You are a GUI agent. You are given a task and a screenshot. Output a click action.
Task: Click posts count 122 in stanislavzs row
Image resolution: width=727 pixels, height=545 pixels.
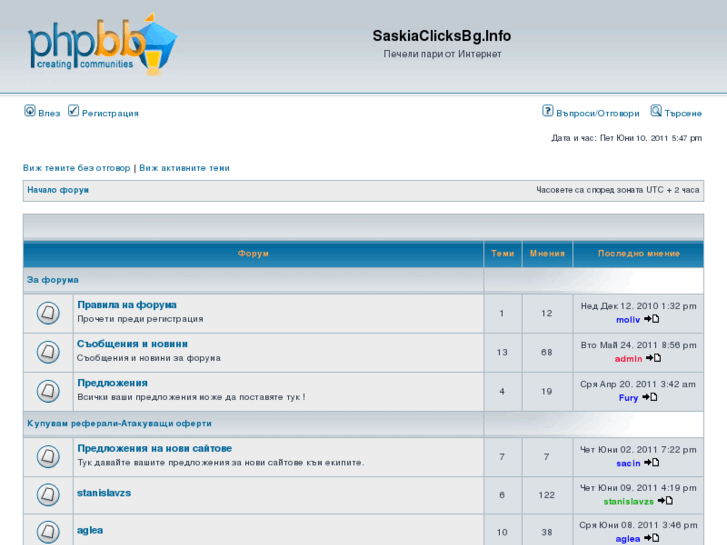[x=547, y=495]
